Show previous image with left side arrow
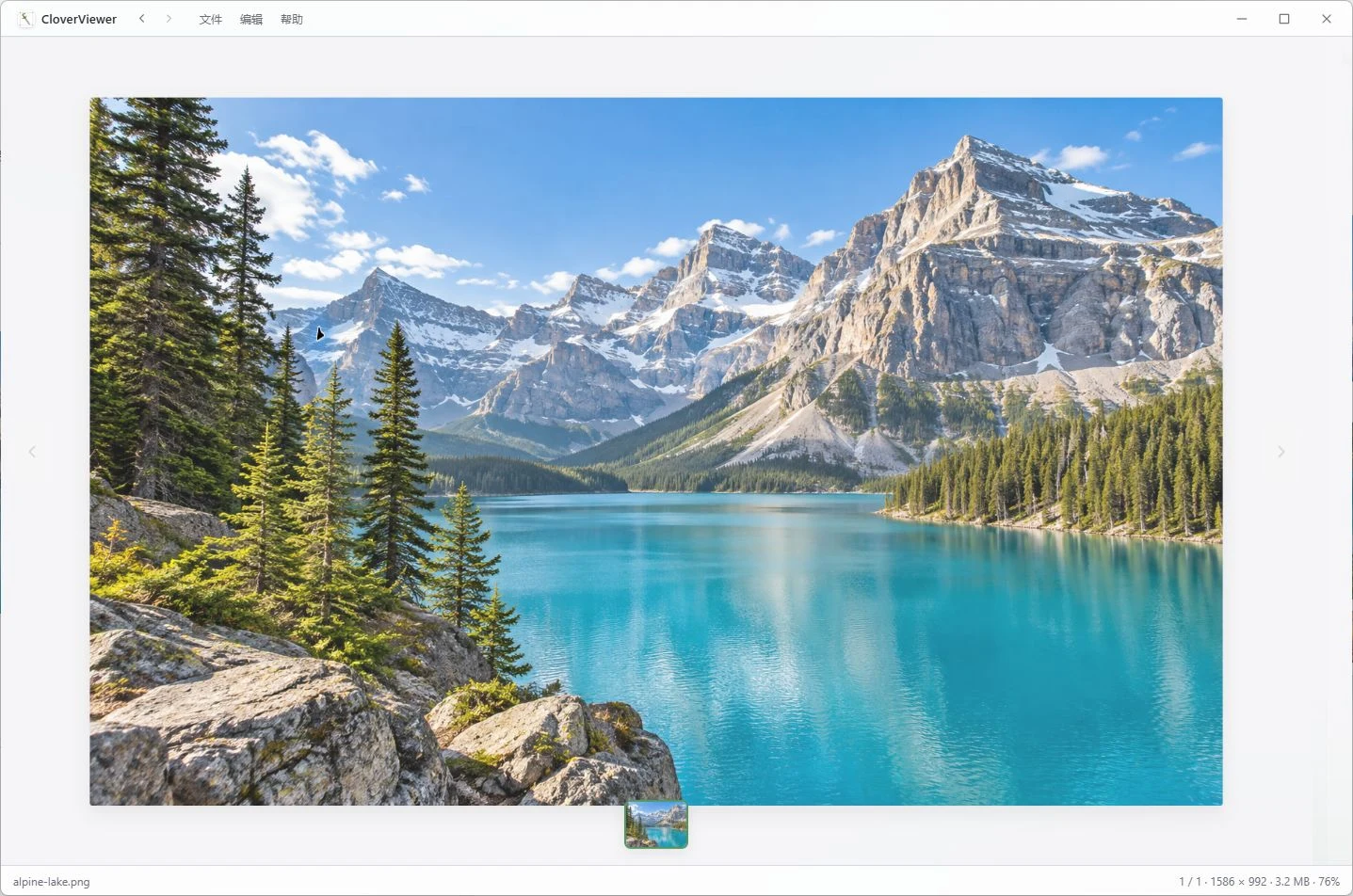This screenshot has height=896, width=1353. click(32, 452)
